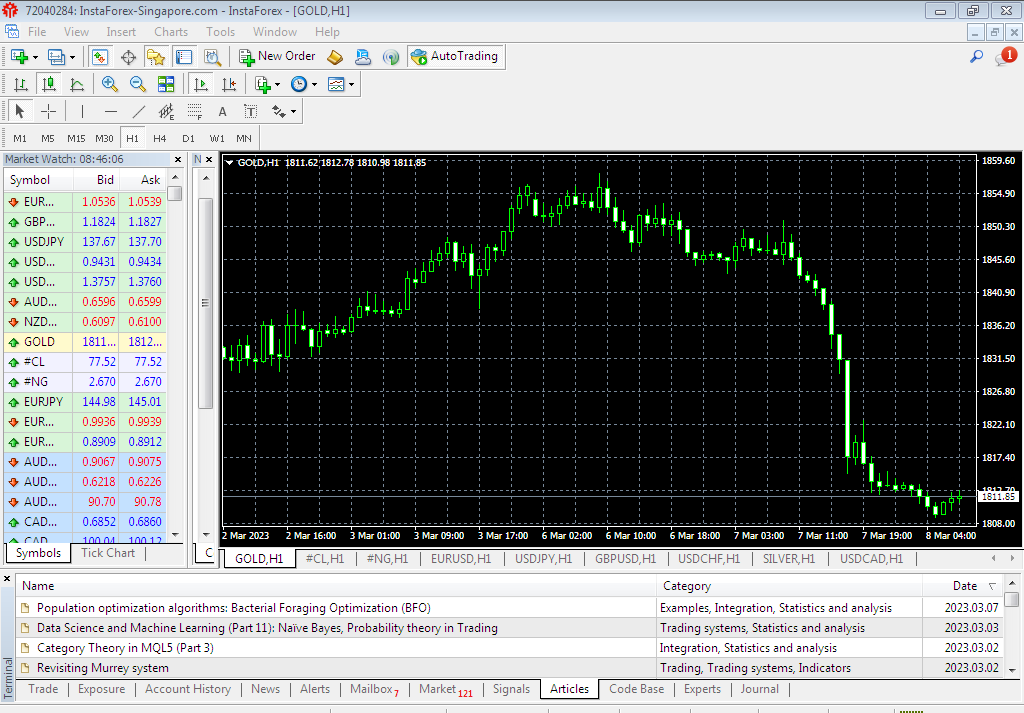The height and width of the screenshot is (713, 1024).
Task: Open the arrows objects dropdown
Action: 293,112
